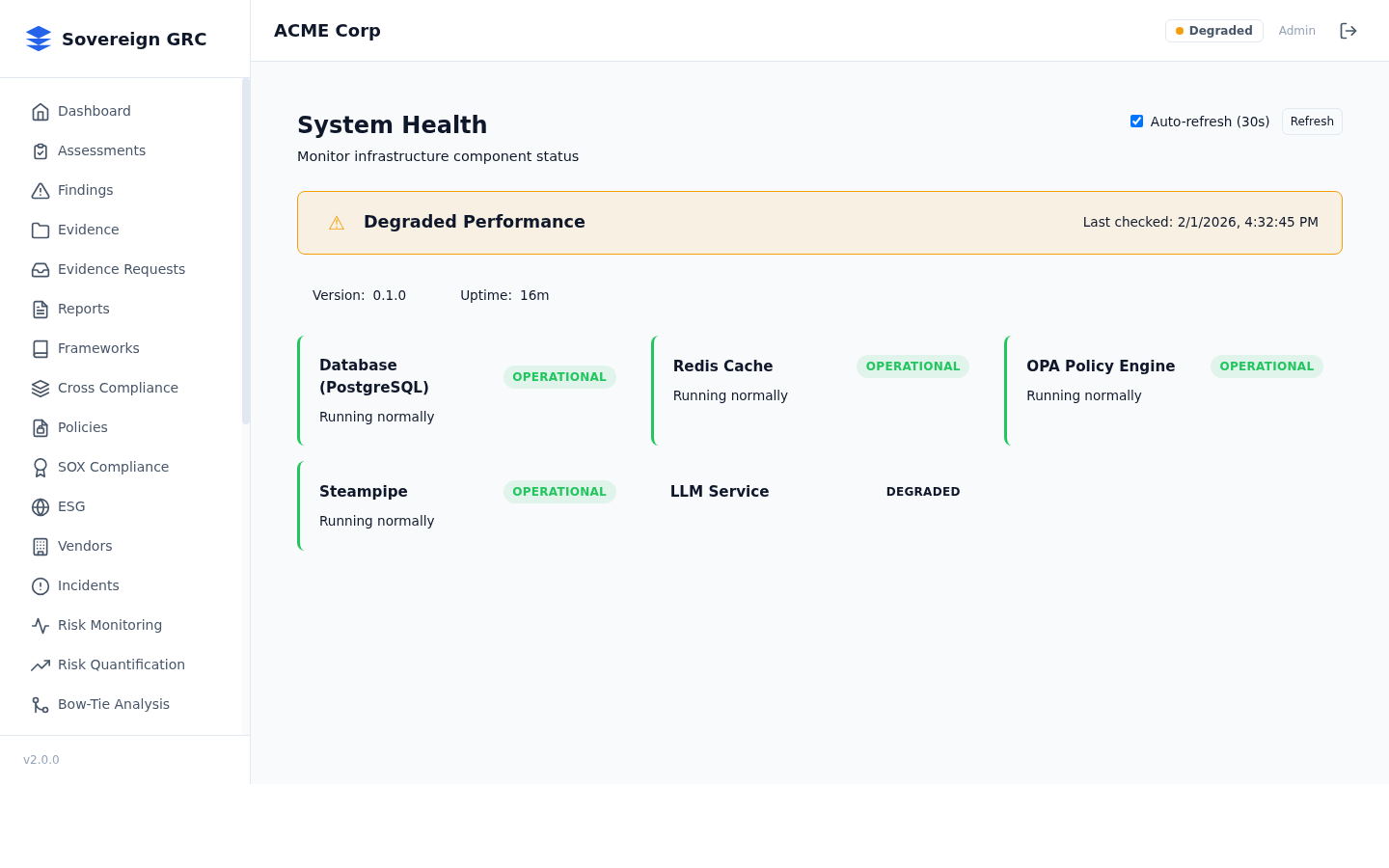
Task: Click the Assessments clipboard icon
Action: point(41,150)
